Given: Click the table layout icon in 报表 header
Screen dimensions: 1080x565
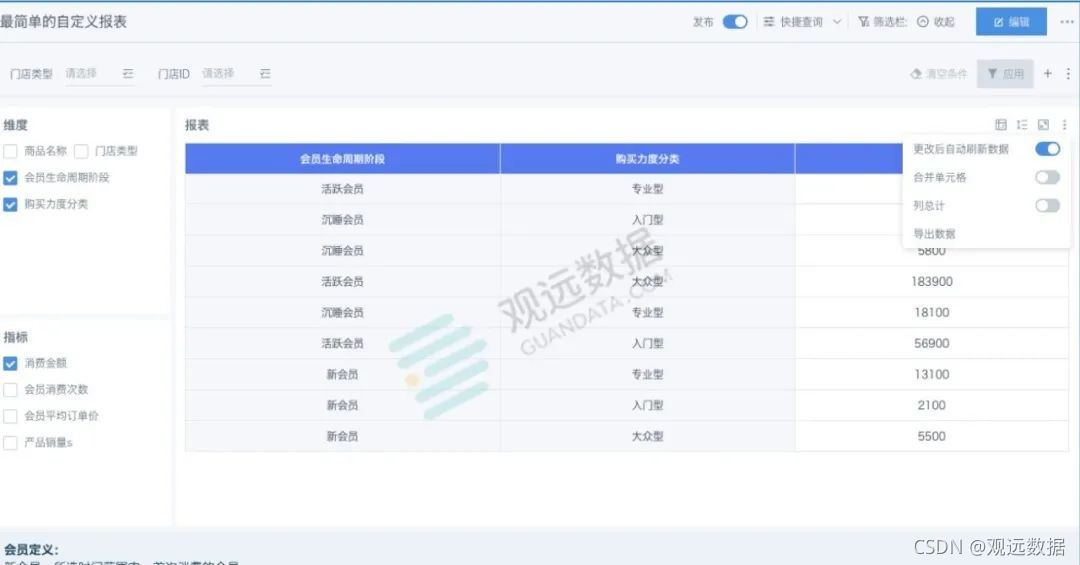Looking at the screenshot, I should click(x=1001, y=125).
